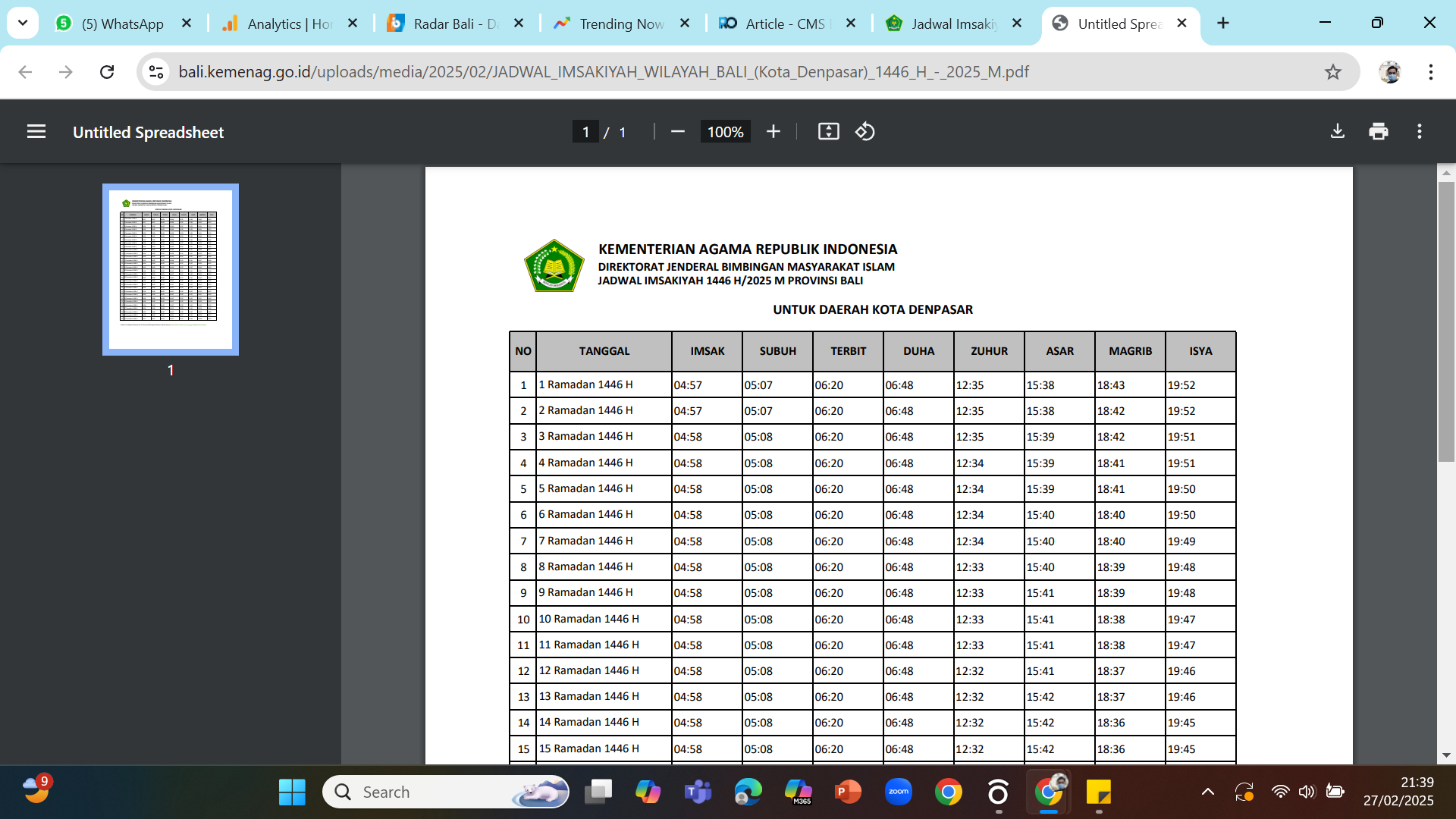Open the tab search dropdown

[x=23, y=23]
